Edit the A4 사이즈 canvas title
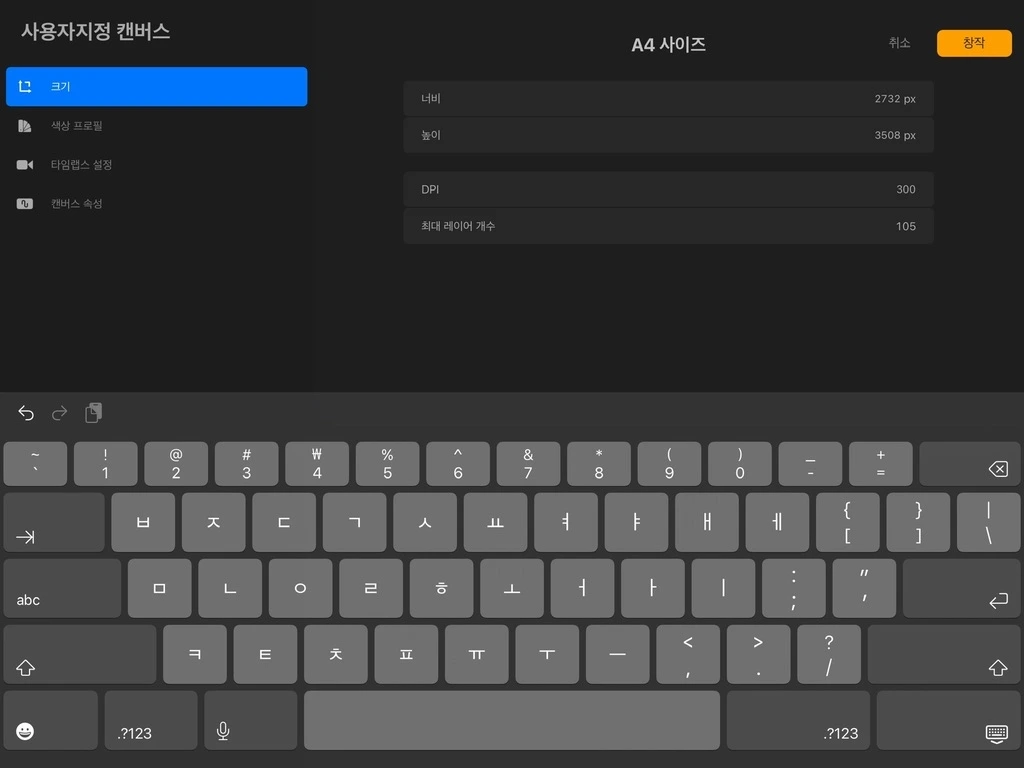The width and height of the screenshot is (1024, 768). click(668, 44)
